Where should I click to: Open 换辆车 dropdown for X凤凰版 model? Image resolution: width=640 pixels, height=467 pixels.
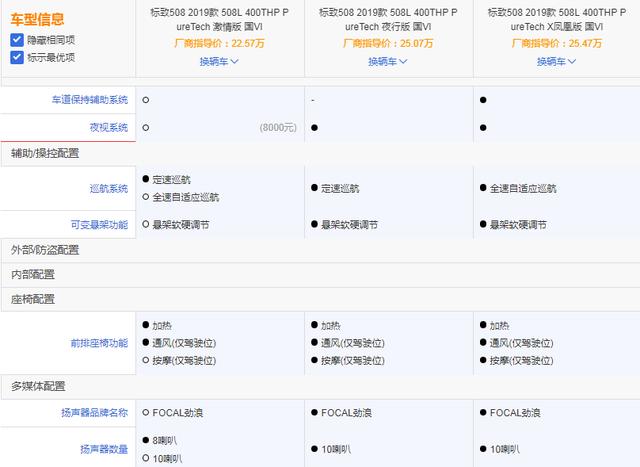click(556, 62)
